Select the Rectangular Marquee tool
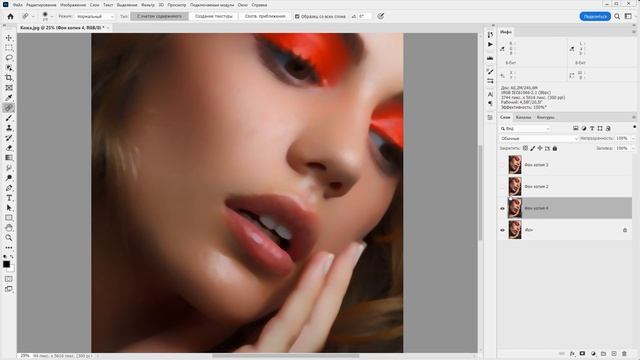Screen dimensions: 640x360 (x=9, y=48)
